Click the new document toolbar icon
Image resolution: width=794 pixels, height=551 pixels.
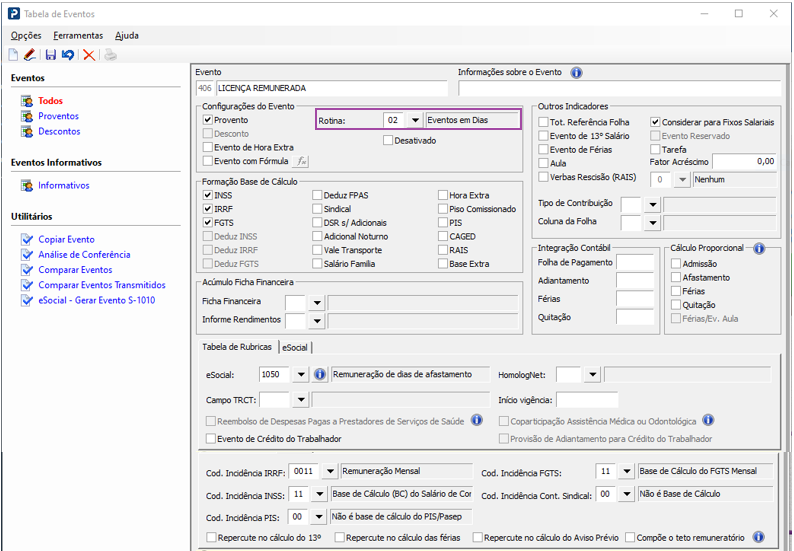[x=13, y=55]
